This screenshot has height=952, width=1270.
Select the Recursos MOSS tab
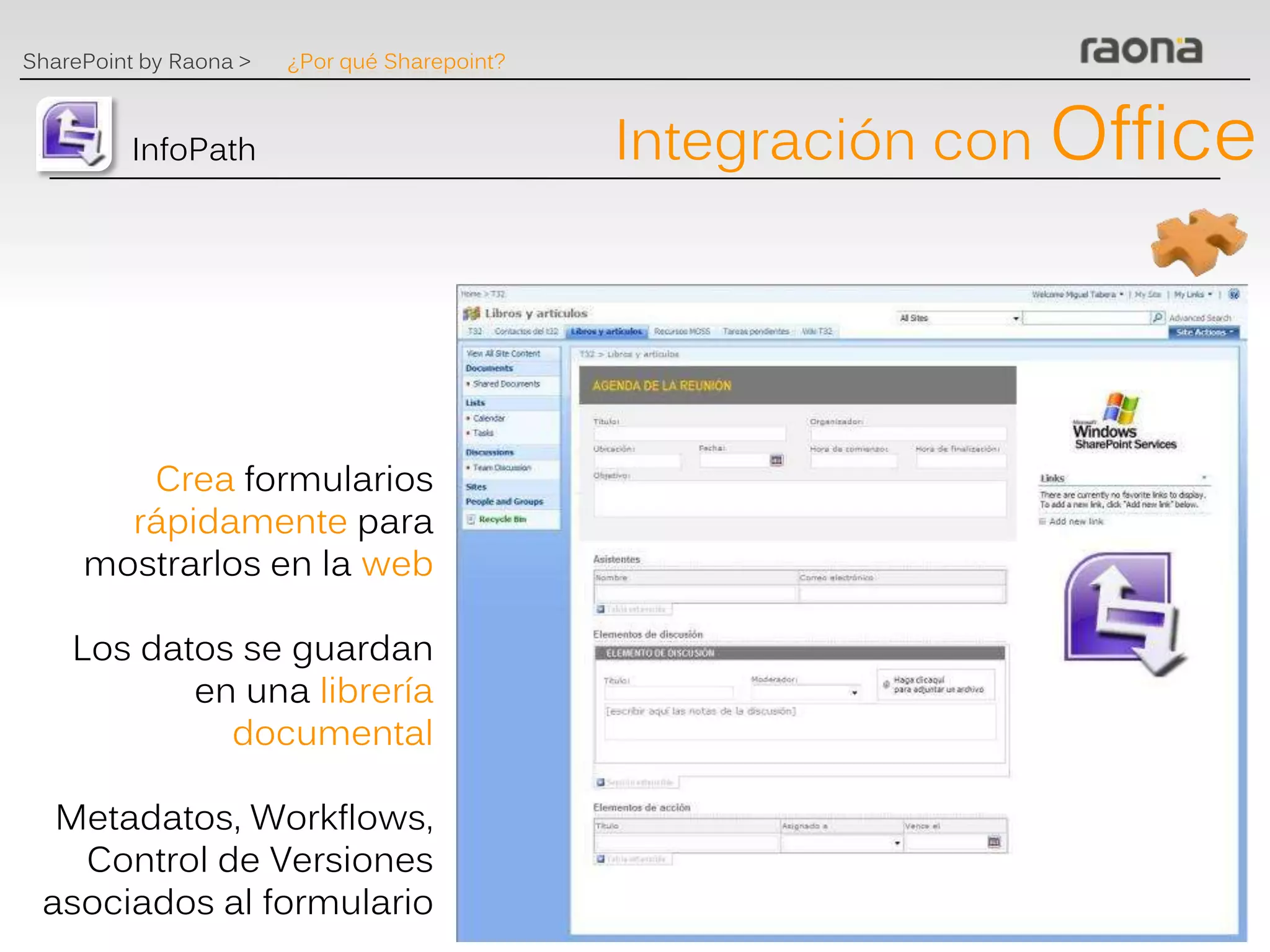point(682,332)
